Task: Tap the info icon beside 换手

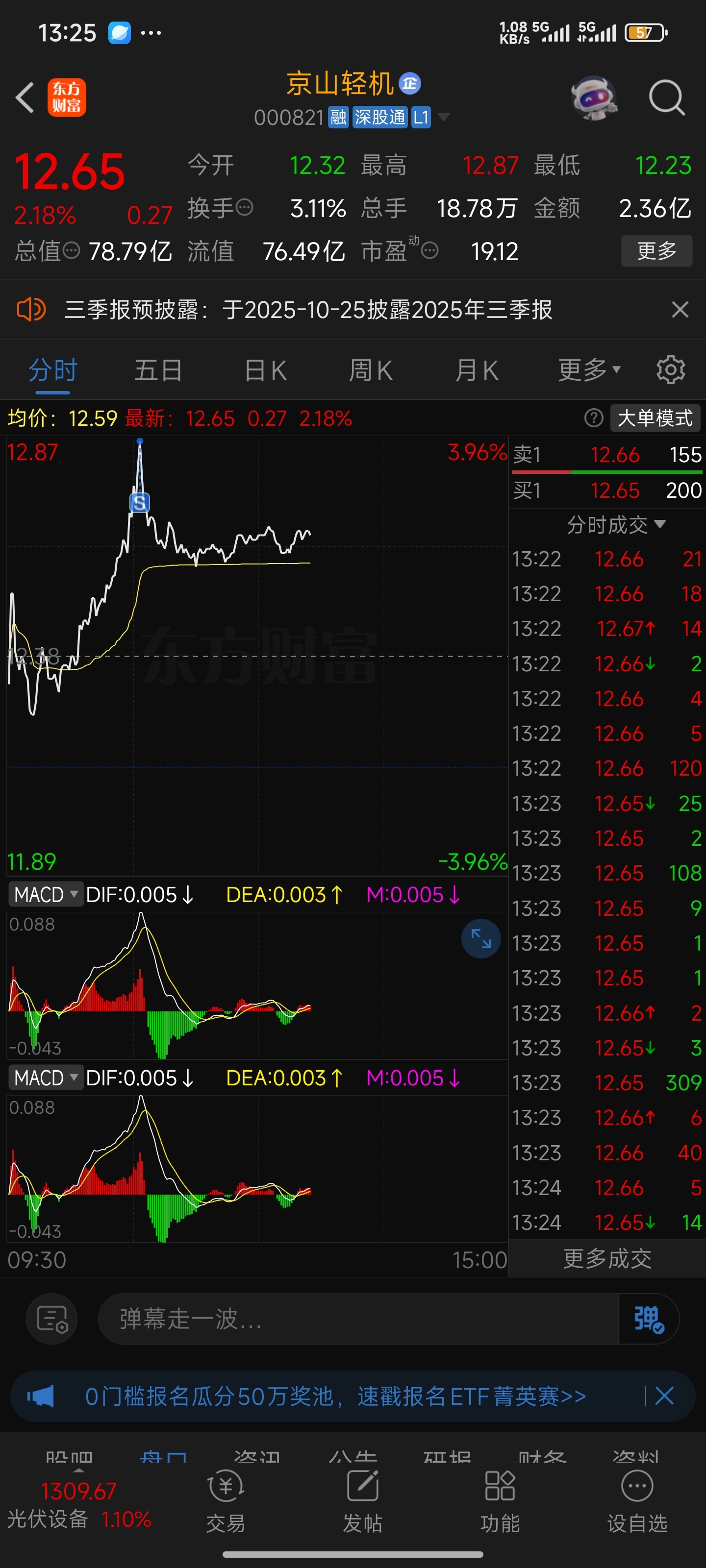Action: coord(244,208)
